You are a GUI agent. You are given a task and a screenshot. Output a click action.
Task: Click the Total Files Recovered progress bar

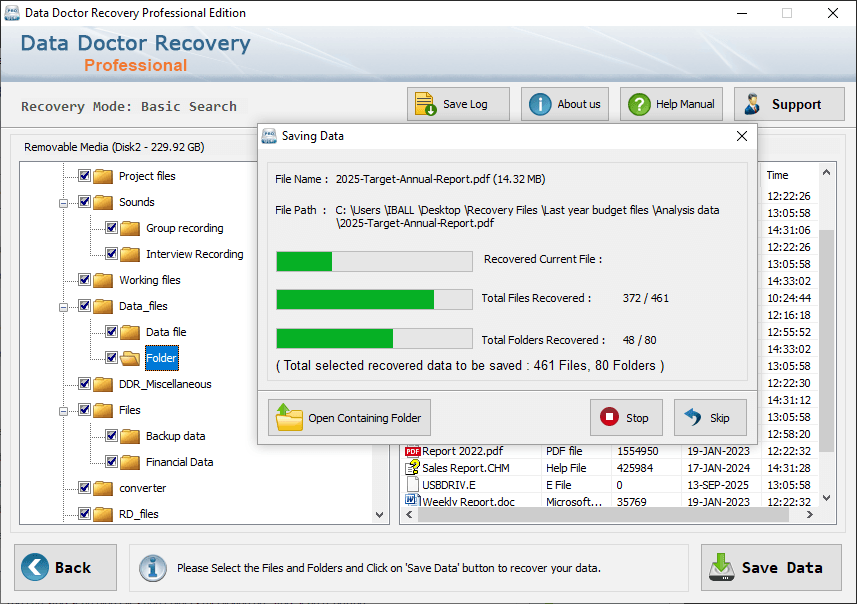(374, 300)
